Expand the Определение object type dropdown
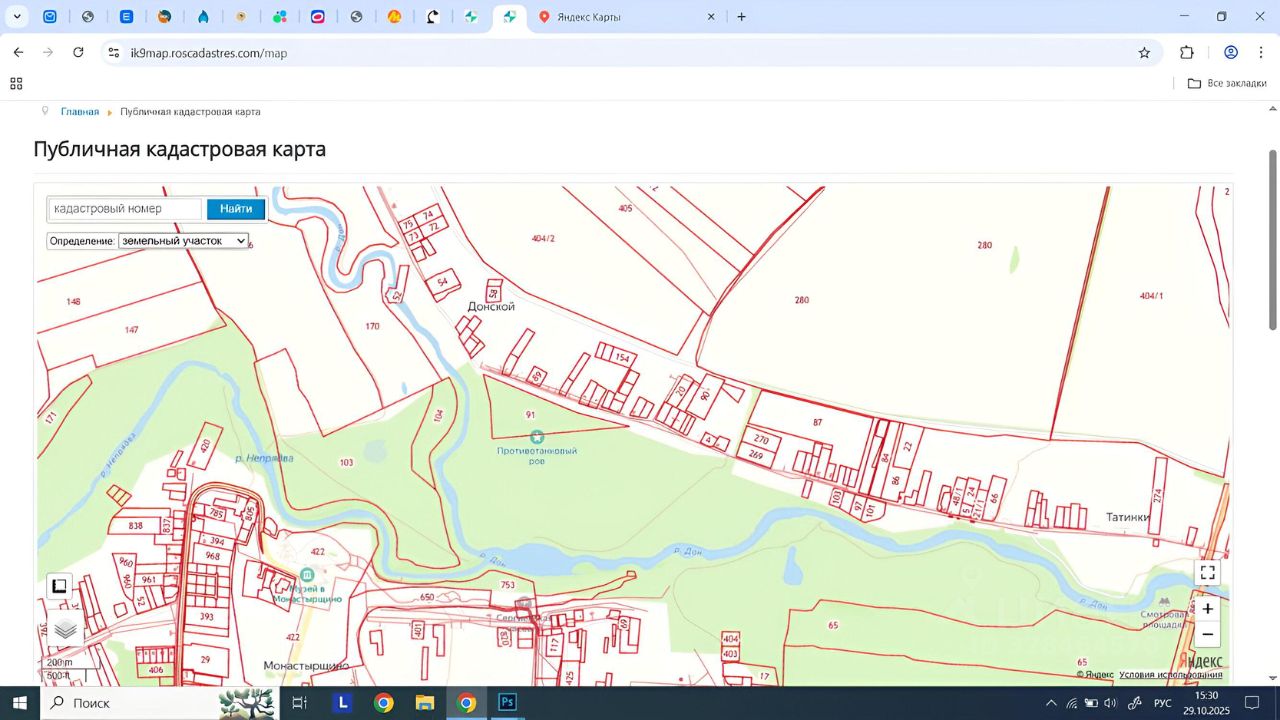Image resolution: width=1280 pixels, height=720 pixels. (x=183, y=241)
